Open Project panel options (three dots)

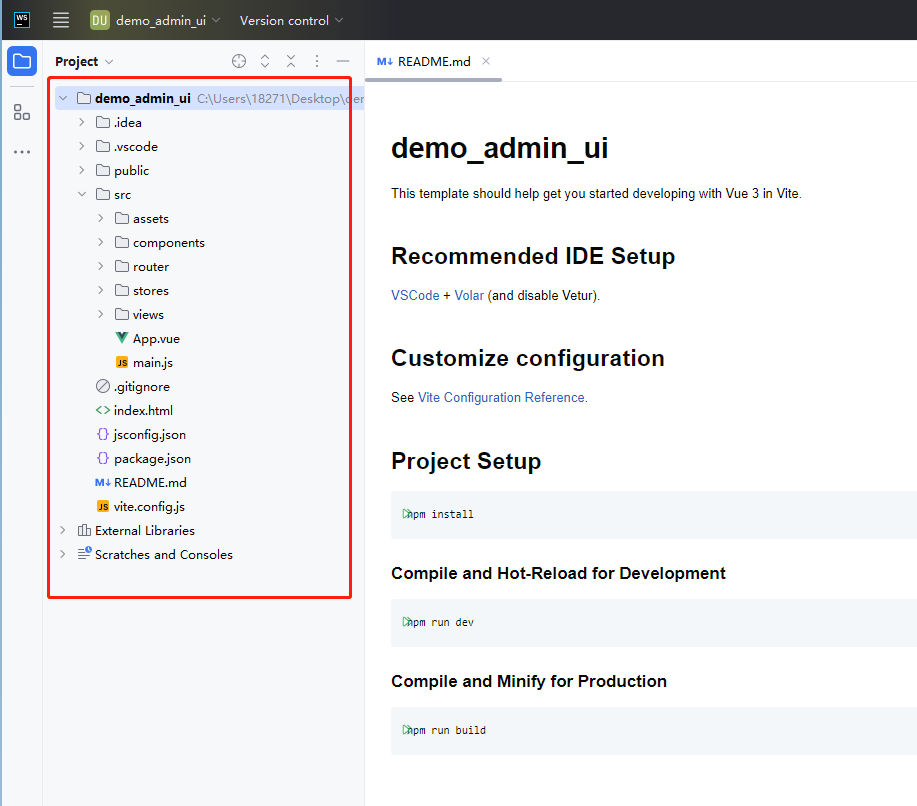coord(317,61)
